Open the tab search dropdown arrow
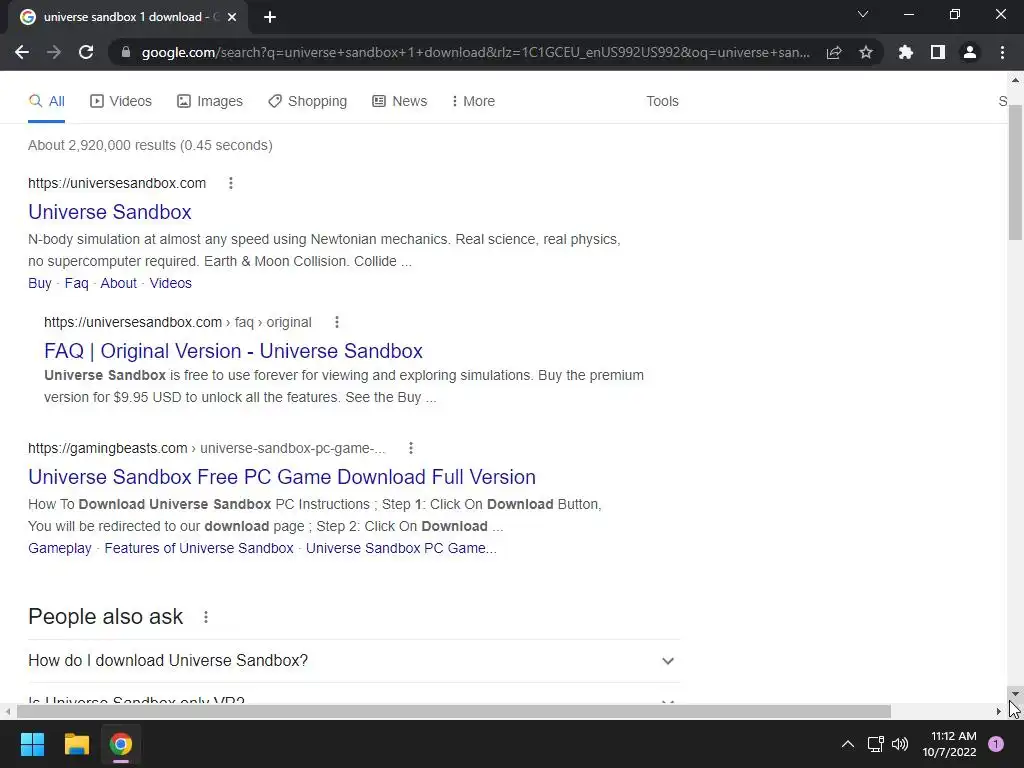Screen dimensions: 1024x768 pos(863,14)
